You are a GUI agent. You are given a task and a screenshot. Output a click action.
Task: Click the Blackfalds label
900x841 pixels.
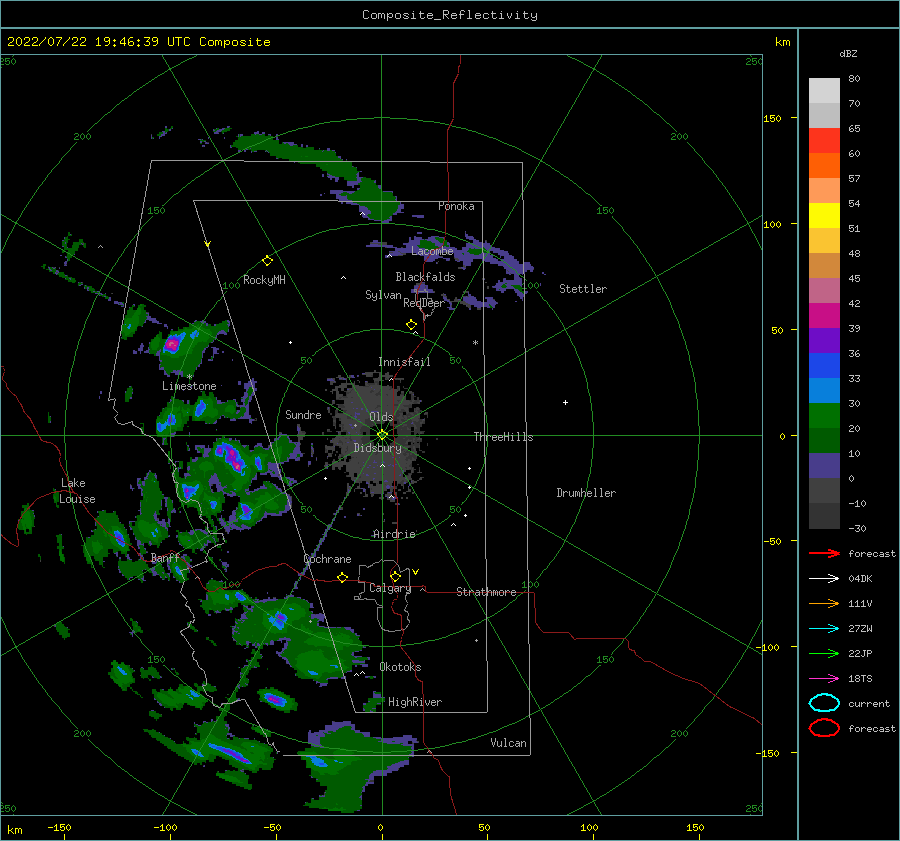tap(425, 277)
